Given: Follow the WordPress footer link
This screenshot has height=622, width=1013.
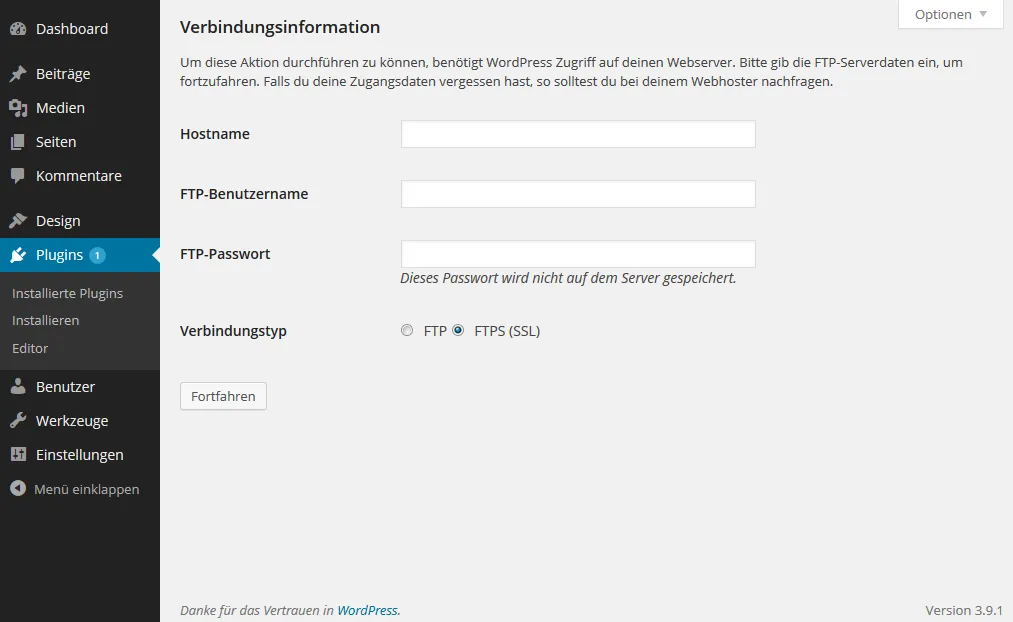Looking at the screenshot, I should coord(368,610).
